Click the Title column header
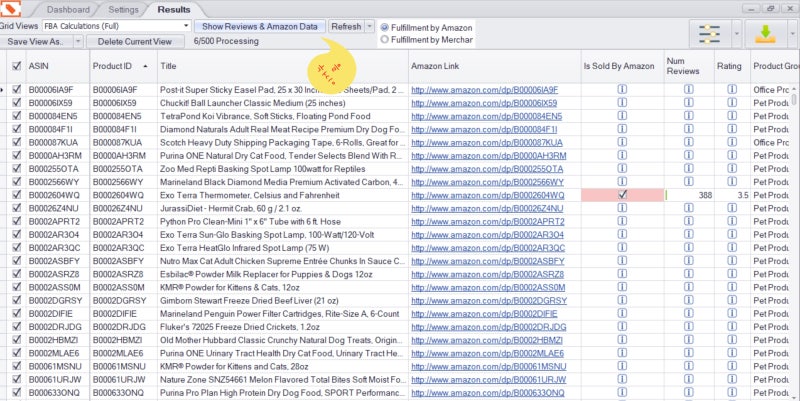800x401 pixels. [x=283, y=66]
